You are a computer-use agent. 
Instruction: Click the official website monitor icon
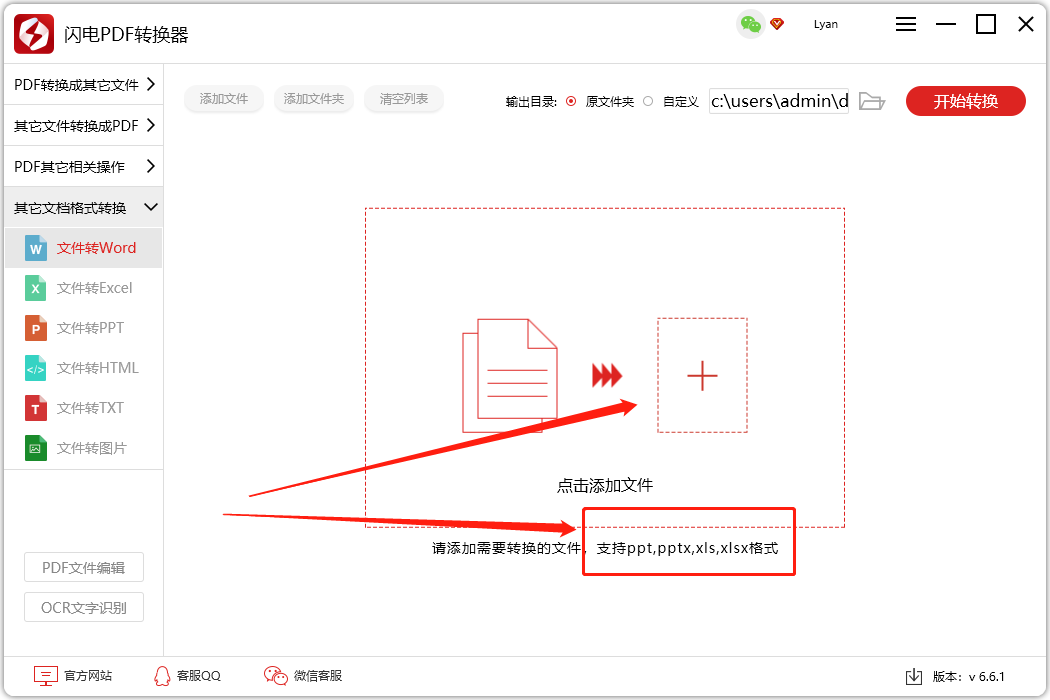[x=46, y=676]
